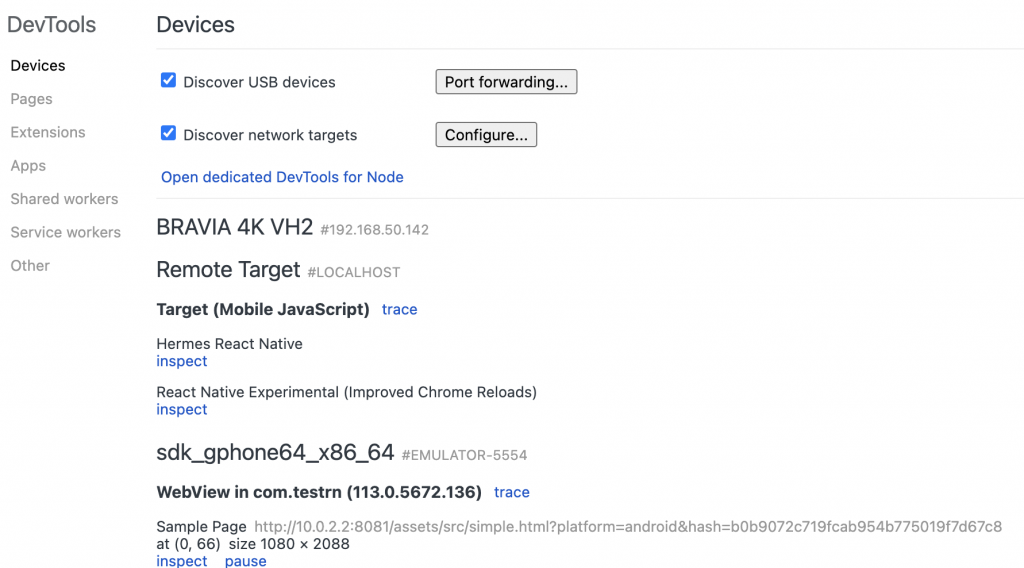The height and width of the screenshot is (568, 1024).
Task: Select Other in the sidebar
Action: [30, 265]
